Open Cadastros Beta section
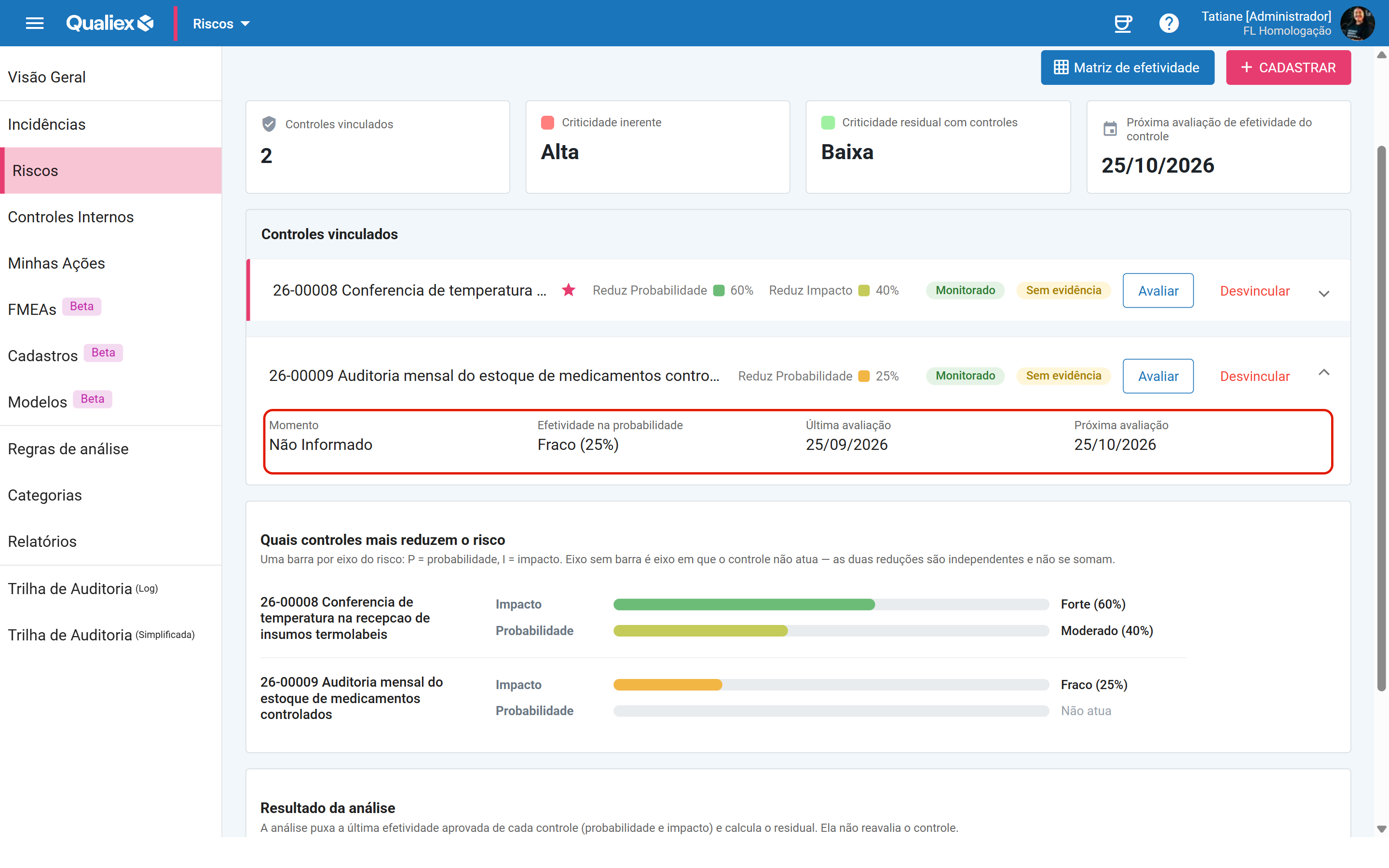The height and width of the screenshot is (868, 1389). (x=111, y=355)
